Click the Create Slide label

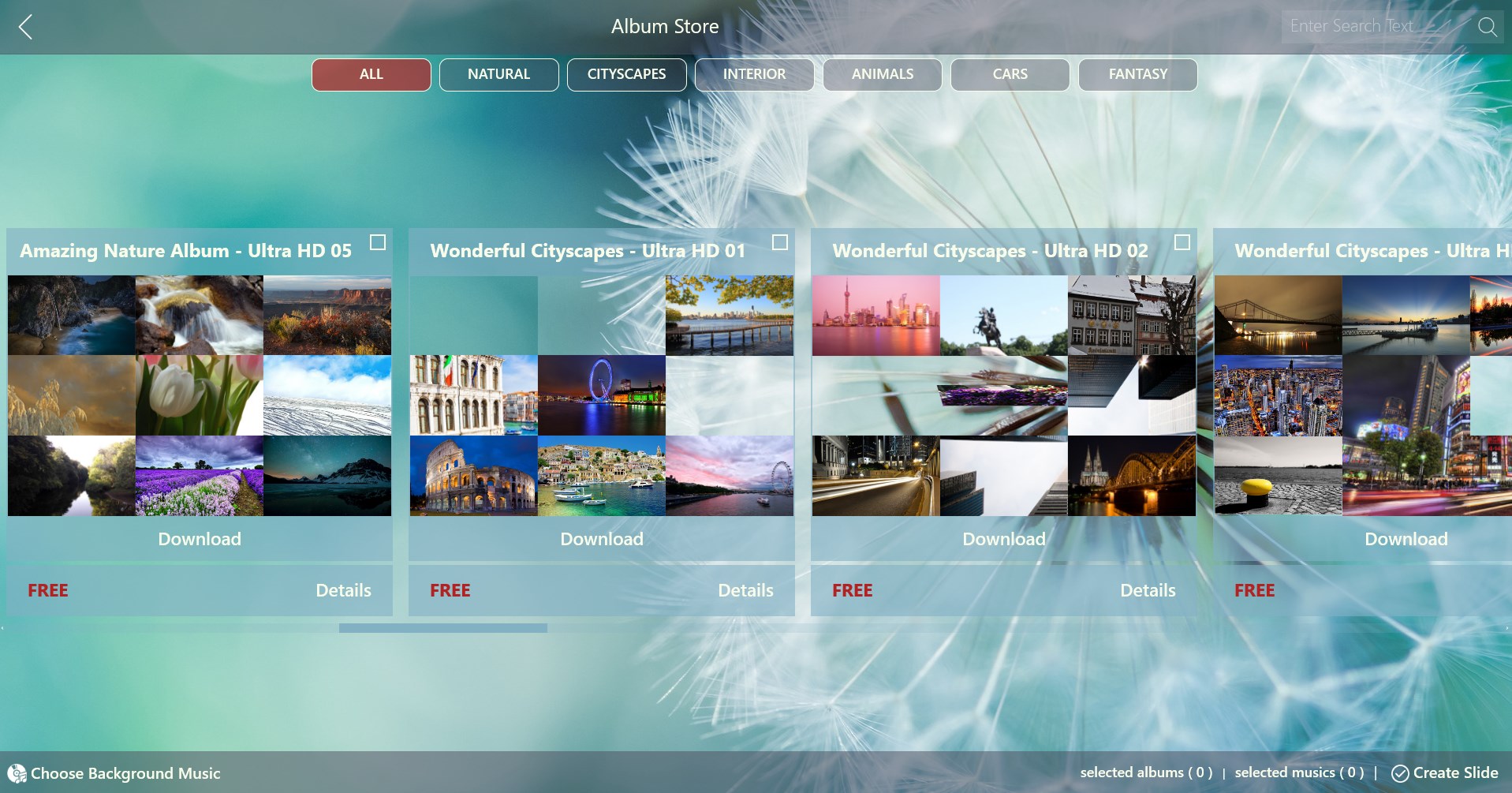1455,773
